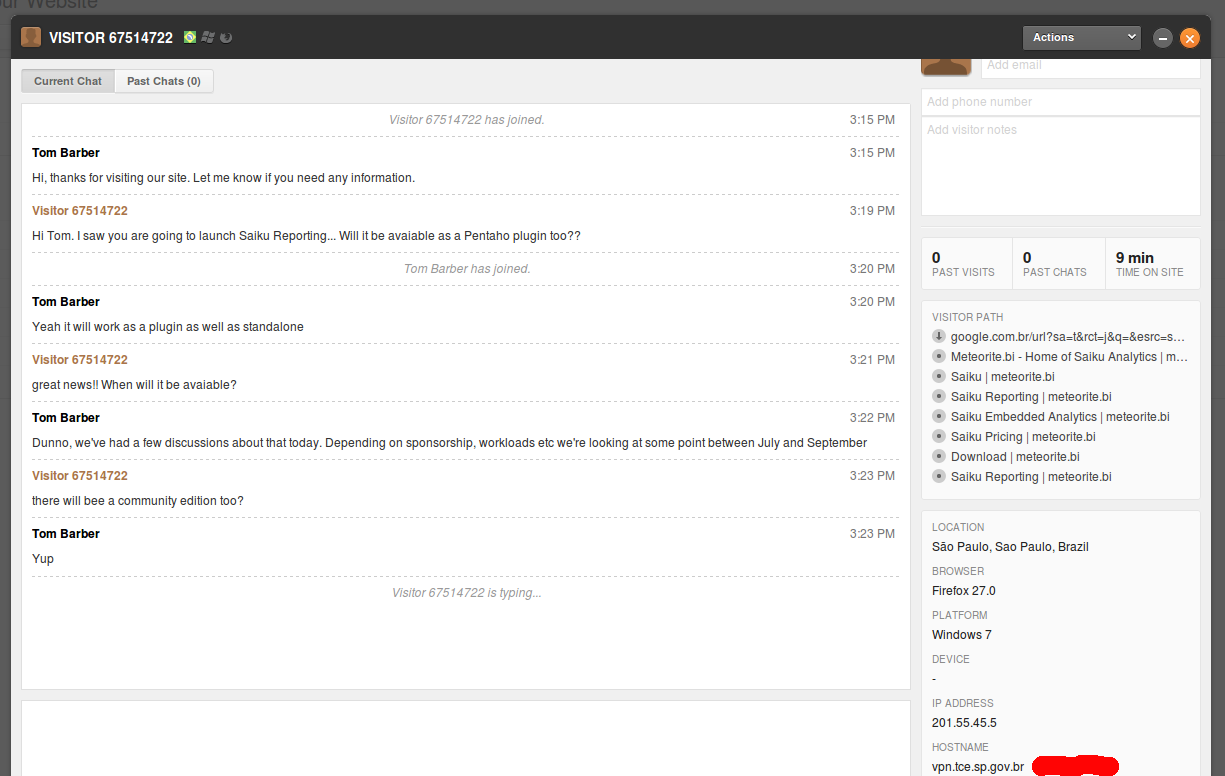Click the Add phone number field
This screenshot has width=1225, height=776.
pyautogui.click(x=1060, y=102)
